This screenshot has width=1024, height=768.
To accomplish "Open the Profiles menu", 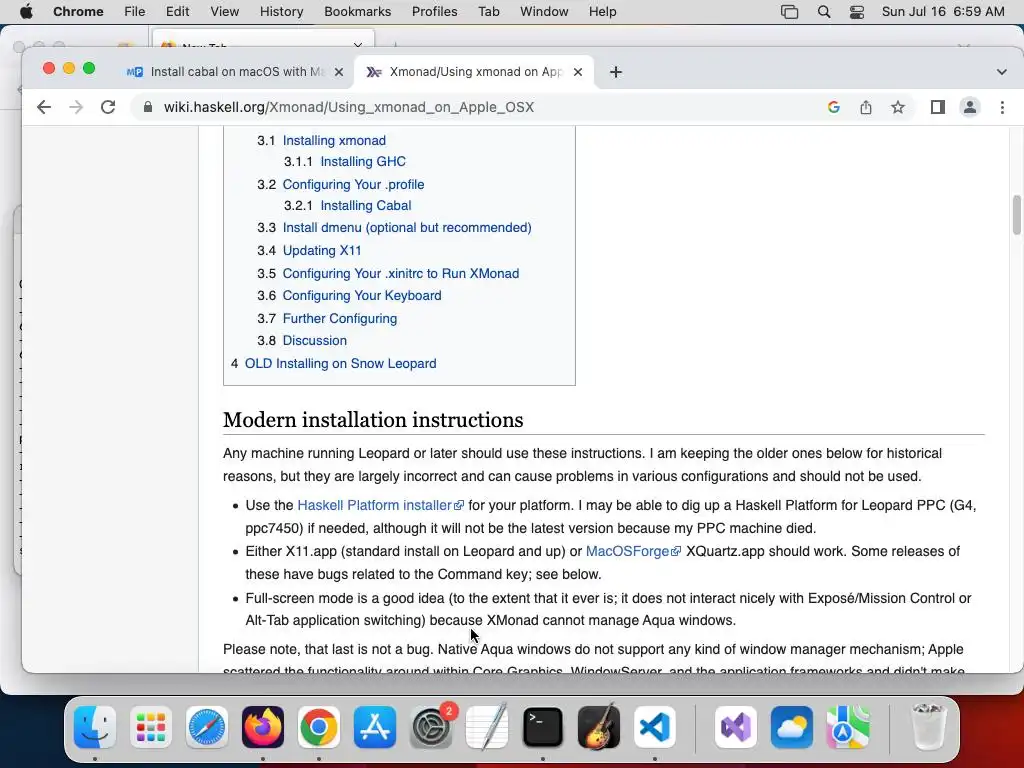I will (x=434, y=12).
